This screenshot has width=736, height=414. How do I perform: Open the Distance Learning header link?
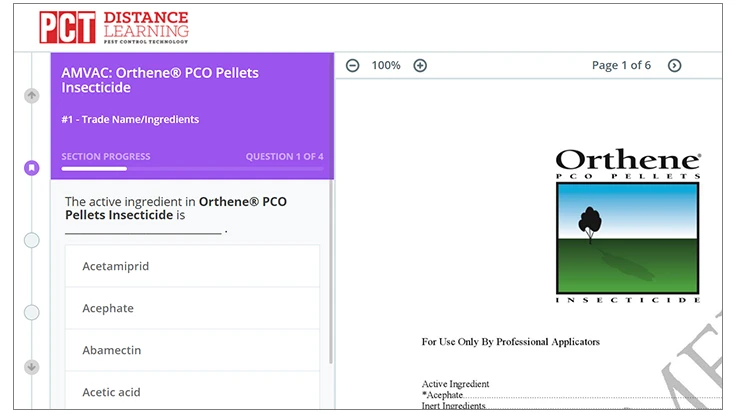[145, 27]
